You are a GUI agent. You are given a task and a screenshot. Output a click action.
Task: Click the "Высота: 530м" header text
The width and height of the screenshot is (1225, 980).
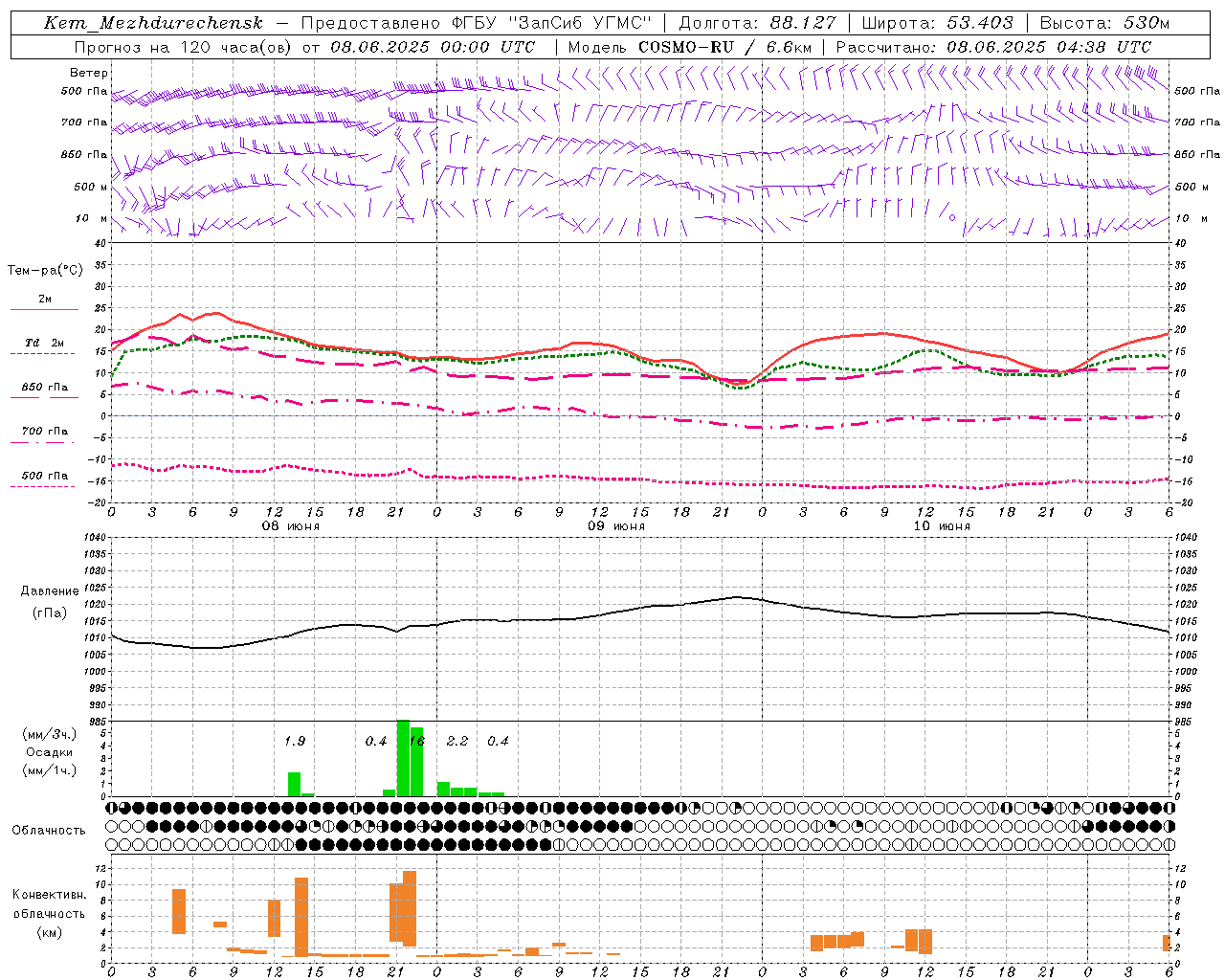pos(1105,23)
